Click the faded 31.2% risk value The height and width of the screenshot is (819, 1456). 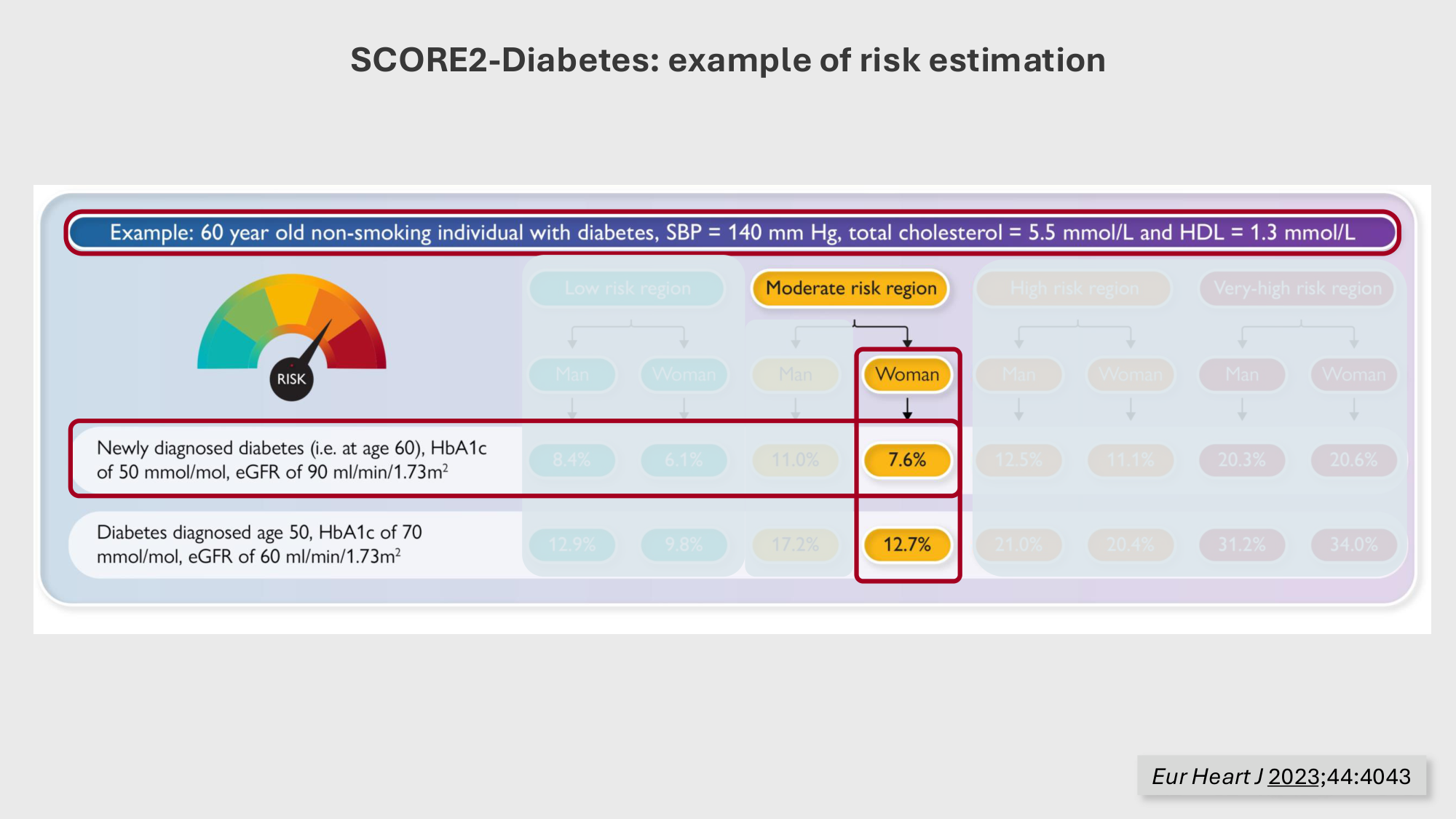(x=1242, y=545)
